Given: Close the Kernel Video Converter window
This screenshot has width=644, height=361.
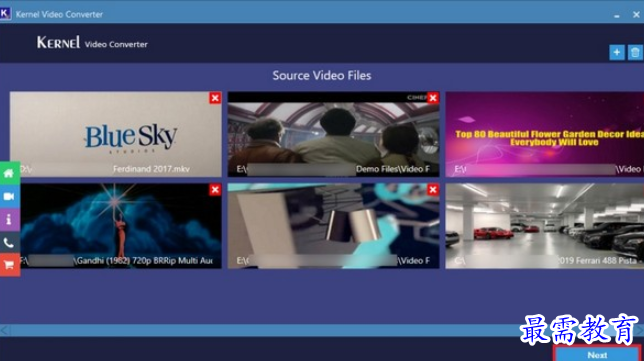Looking at the screenshot, I should 636,15.
